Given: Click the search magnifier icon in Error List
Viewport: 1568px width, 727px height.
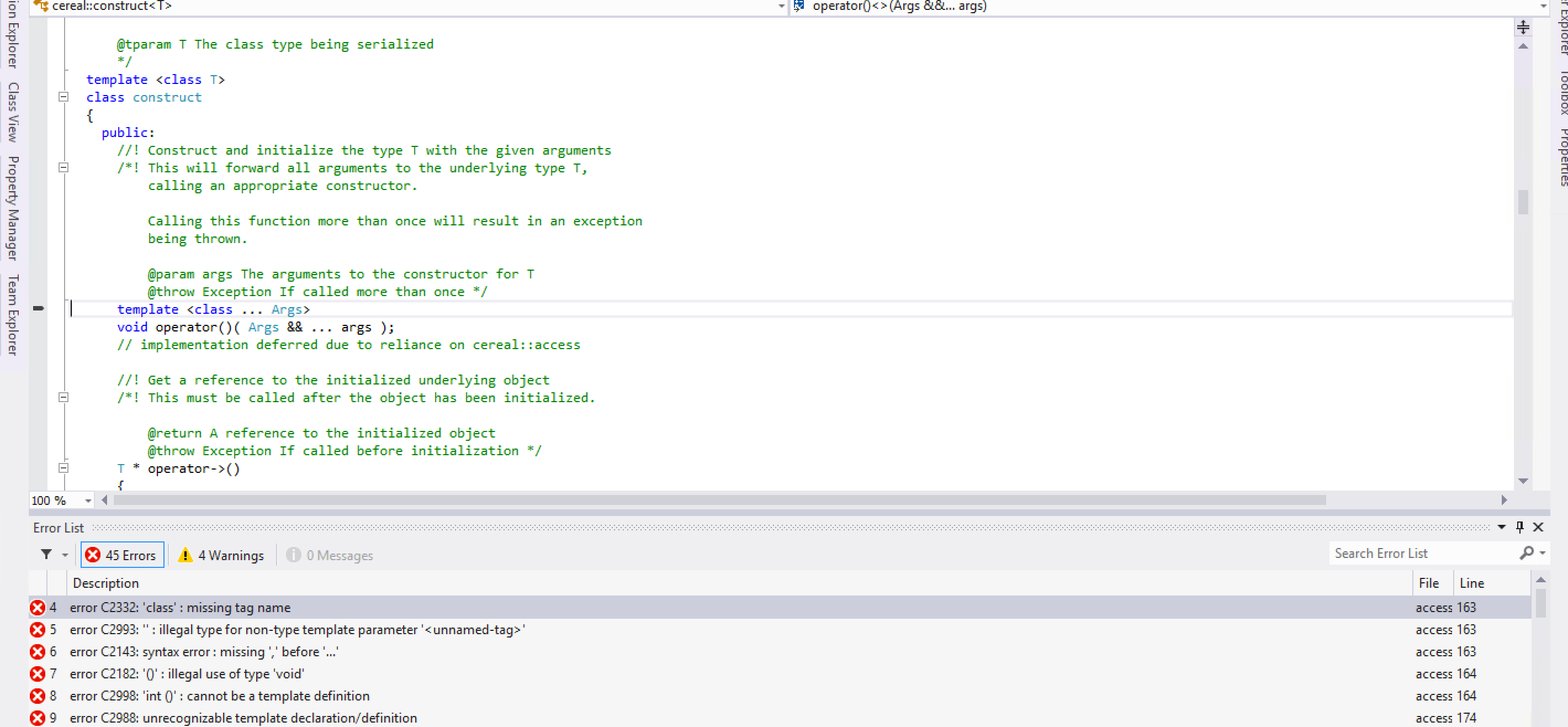Looking at the screenshot, I should (x=1526, y=553).
